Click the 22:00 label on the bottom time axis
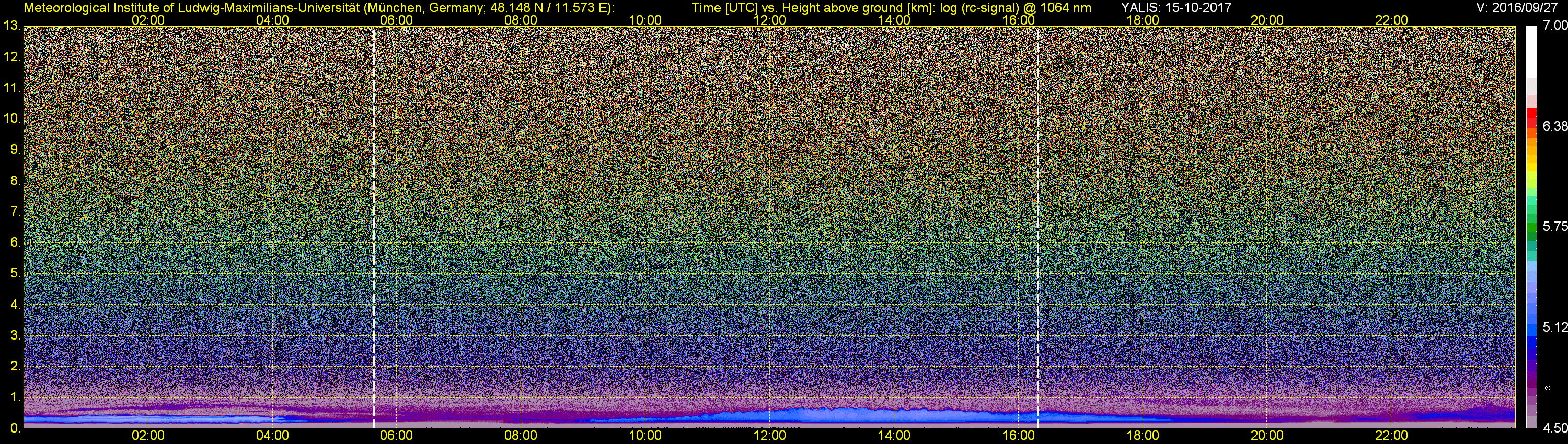This screenshot has height=444, width=1568. click(x=1391, y=436)
